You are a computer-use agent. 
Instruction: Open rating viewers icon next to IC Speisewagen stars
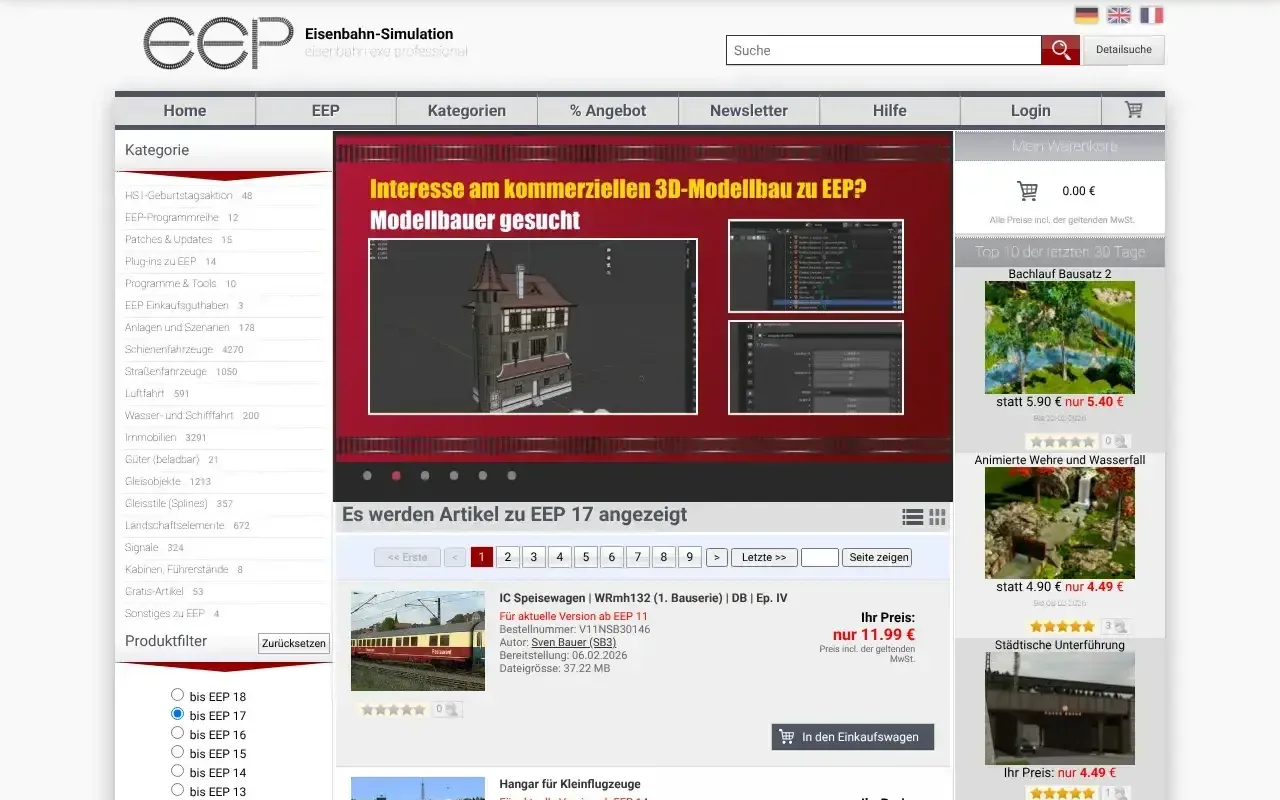451,708
